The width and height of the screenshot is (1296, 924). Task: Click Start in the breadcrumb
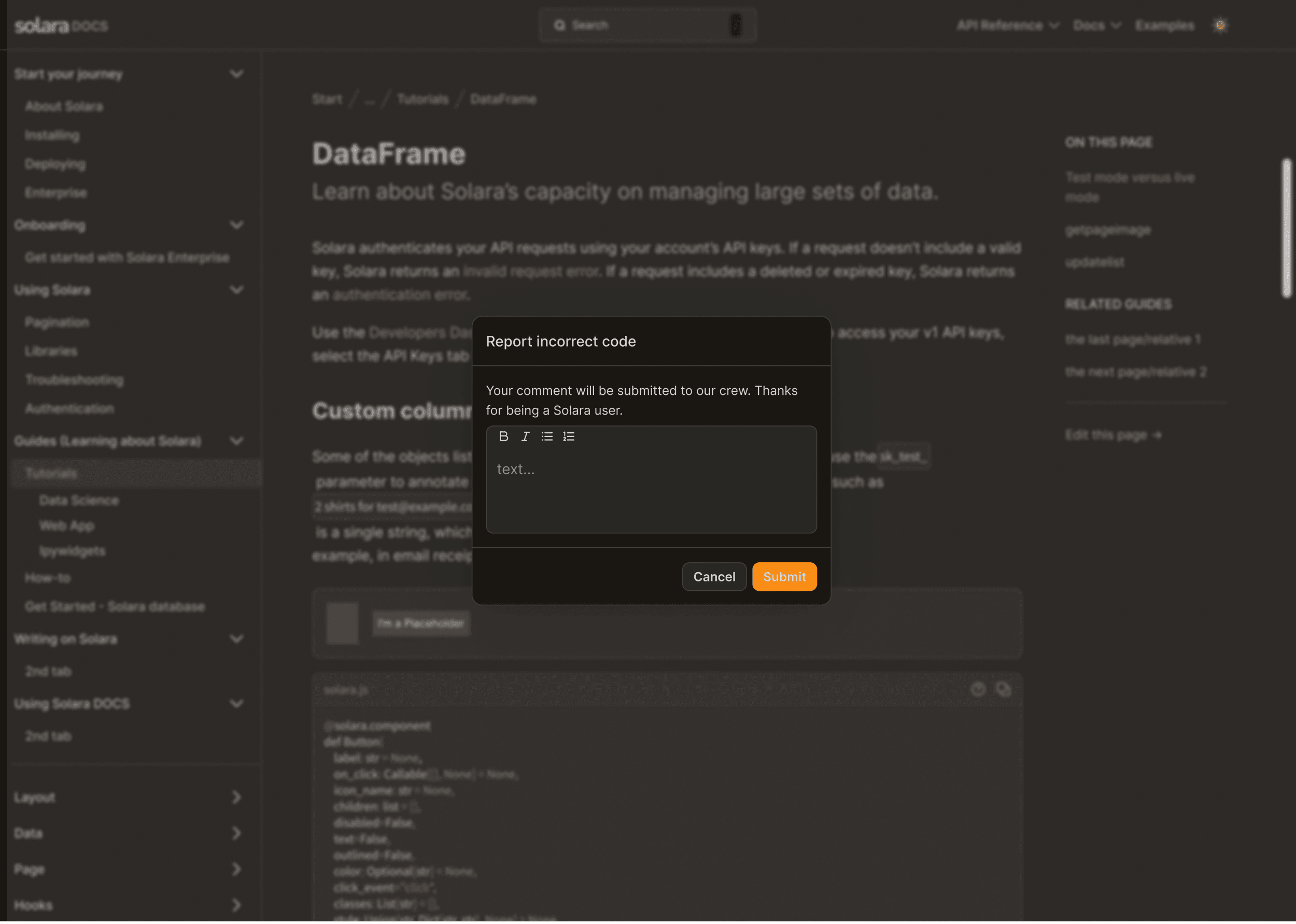pyautogui.click(x=327, y=99)
